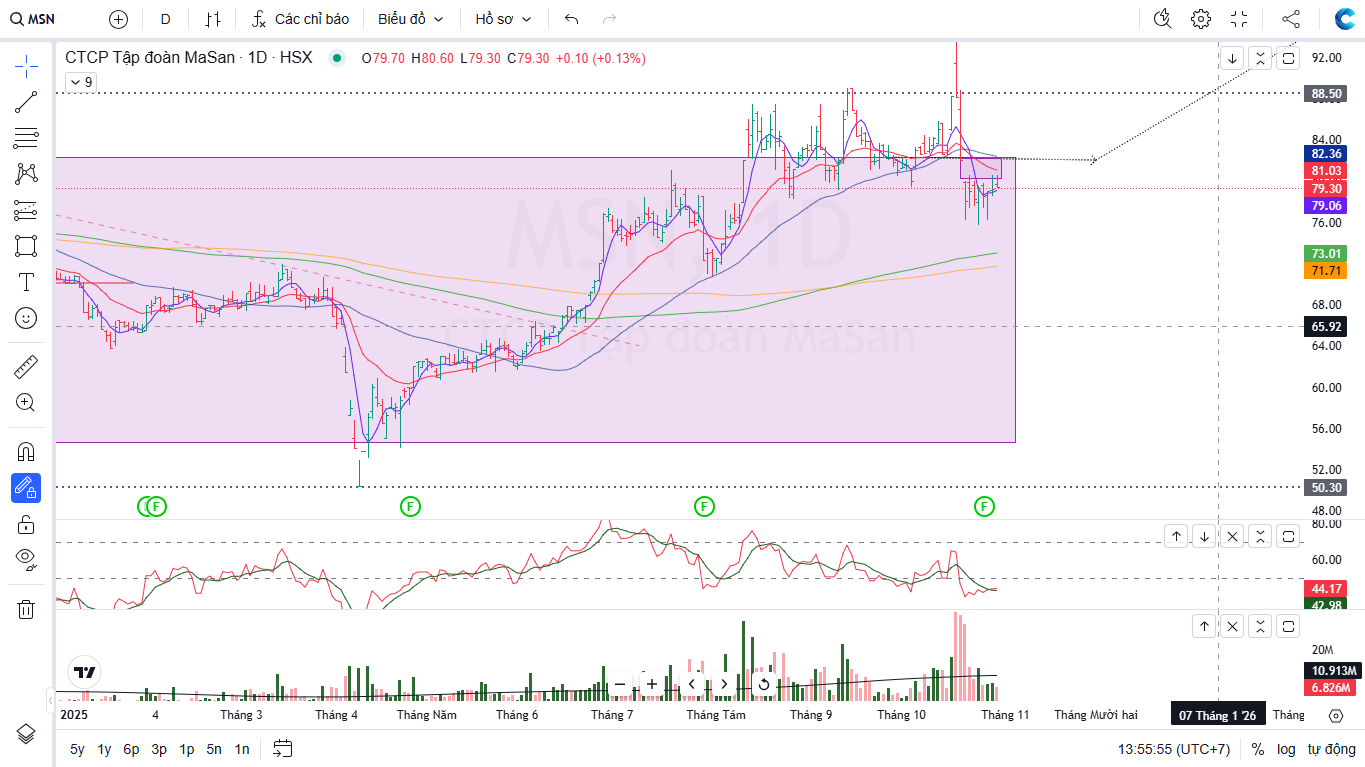Open Các chỉ báo indicators
Image resolution: width=1365 pixels, height=767 pixels.
300,19
